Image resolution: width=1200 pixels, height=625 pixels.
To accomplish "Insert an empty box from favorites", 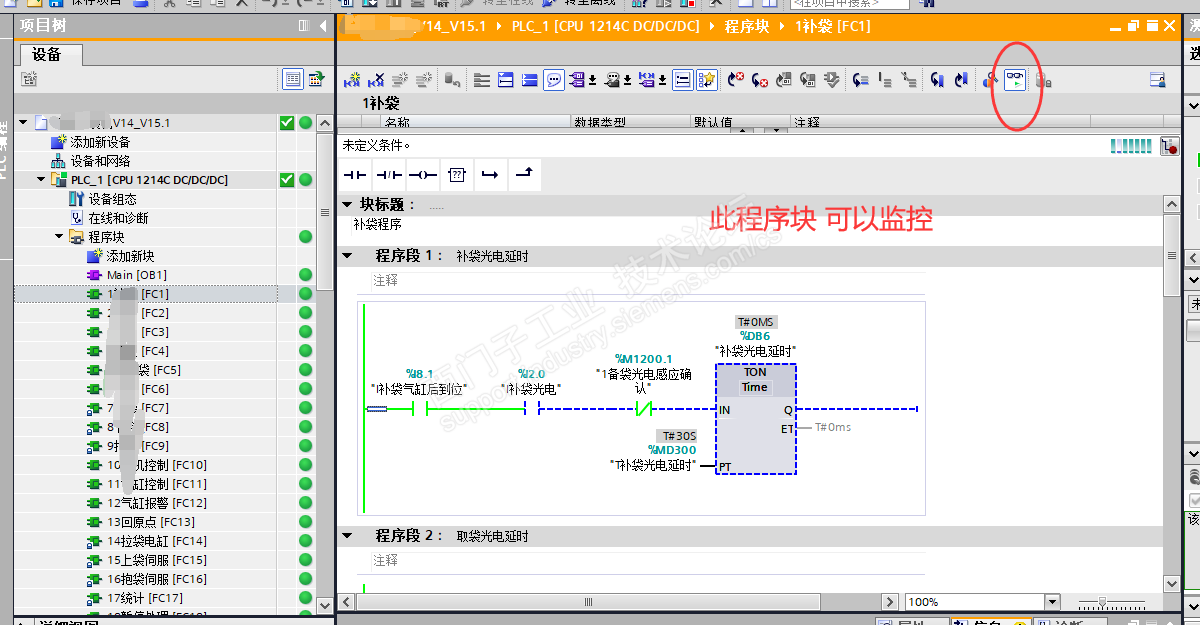I will (456, 175).
